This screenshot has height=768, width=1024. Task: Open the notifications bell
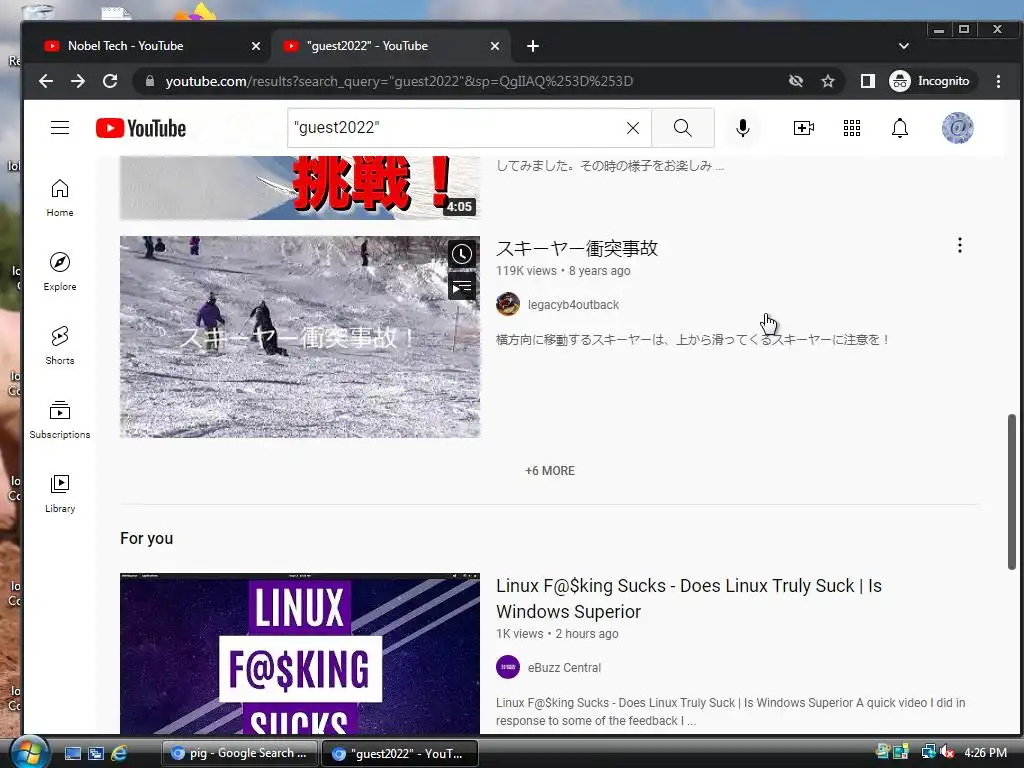tap(900, 128)
